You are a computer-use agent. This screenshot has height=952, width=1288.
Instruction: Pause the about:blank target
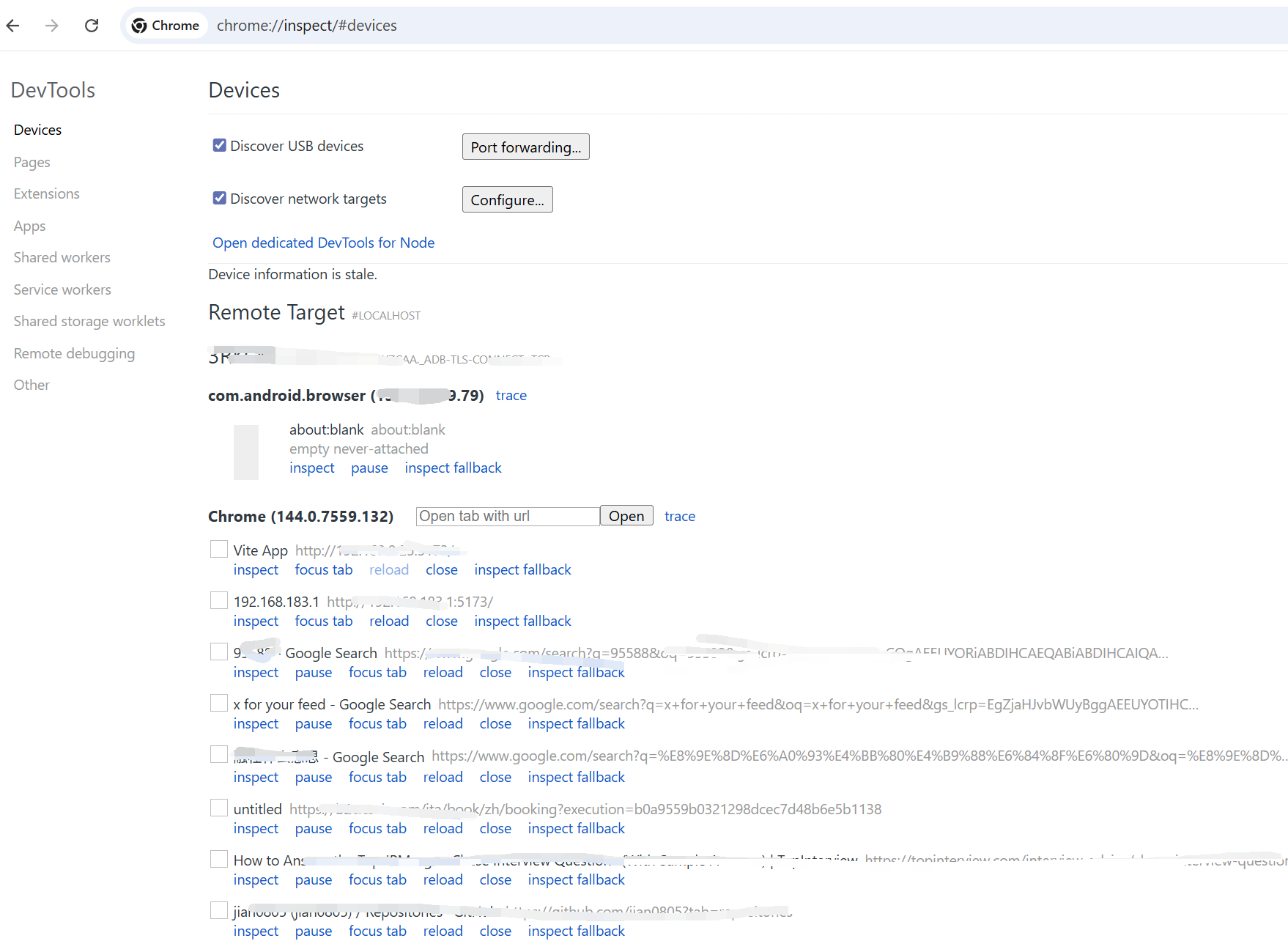coord(369,468)
